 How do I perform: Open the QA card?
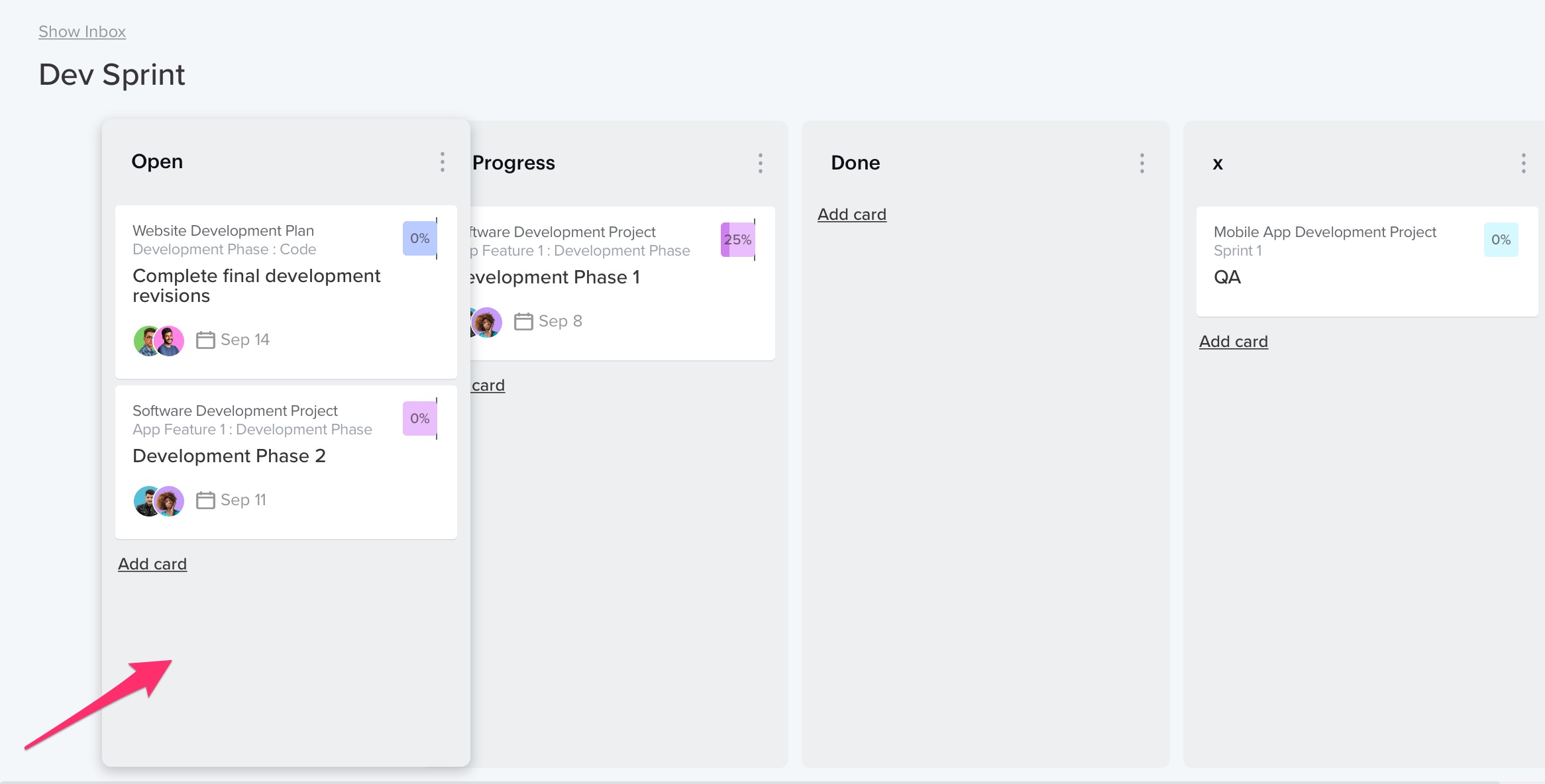[x=1367, y=262]
